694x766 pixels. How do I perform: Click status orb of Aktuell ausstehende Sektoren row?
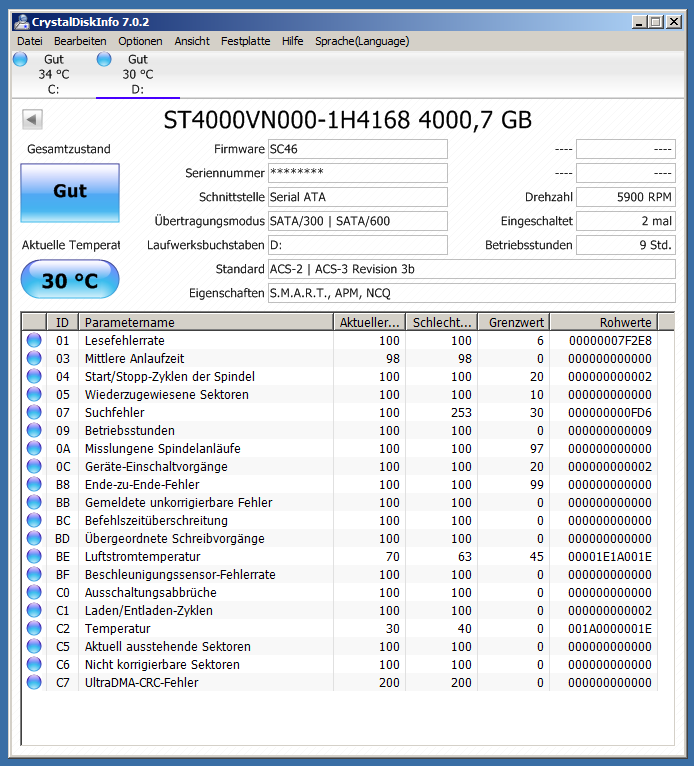(x=34, y=646)
